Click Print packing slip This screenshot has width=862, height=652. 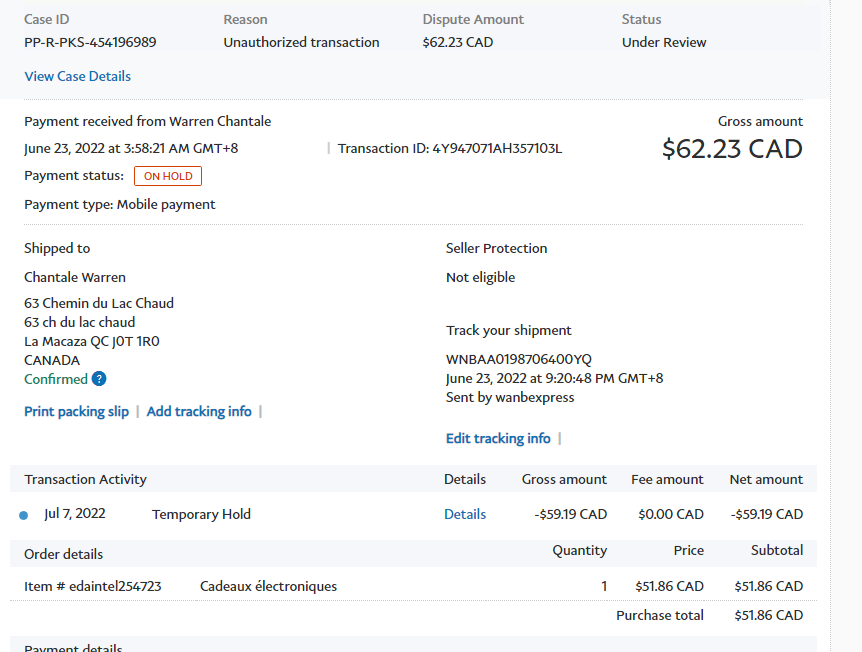tap(76, 411)
